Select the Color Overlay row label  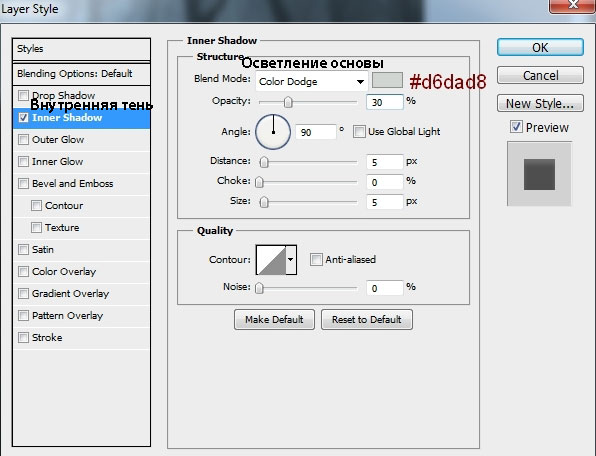64,271
